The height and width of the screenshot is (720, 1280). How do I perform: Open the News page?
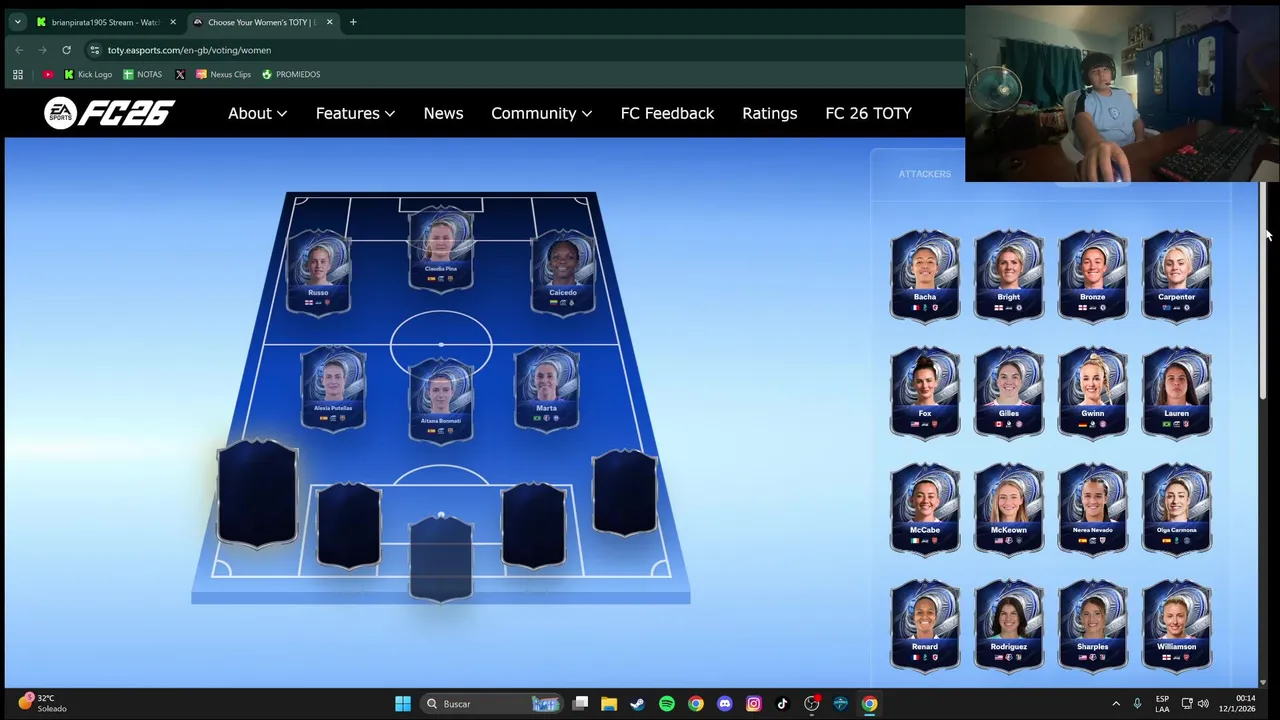click(443, 113)
